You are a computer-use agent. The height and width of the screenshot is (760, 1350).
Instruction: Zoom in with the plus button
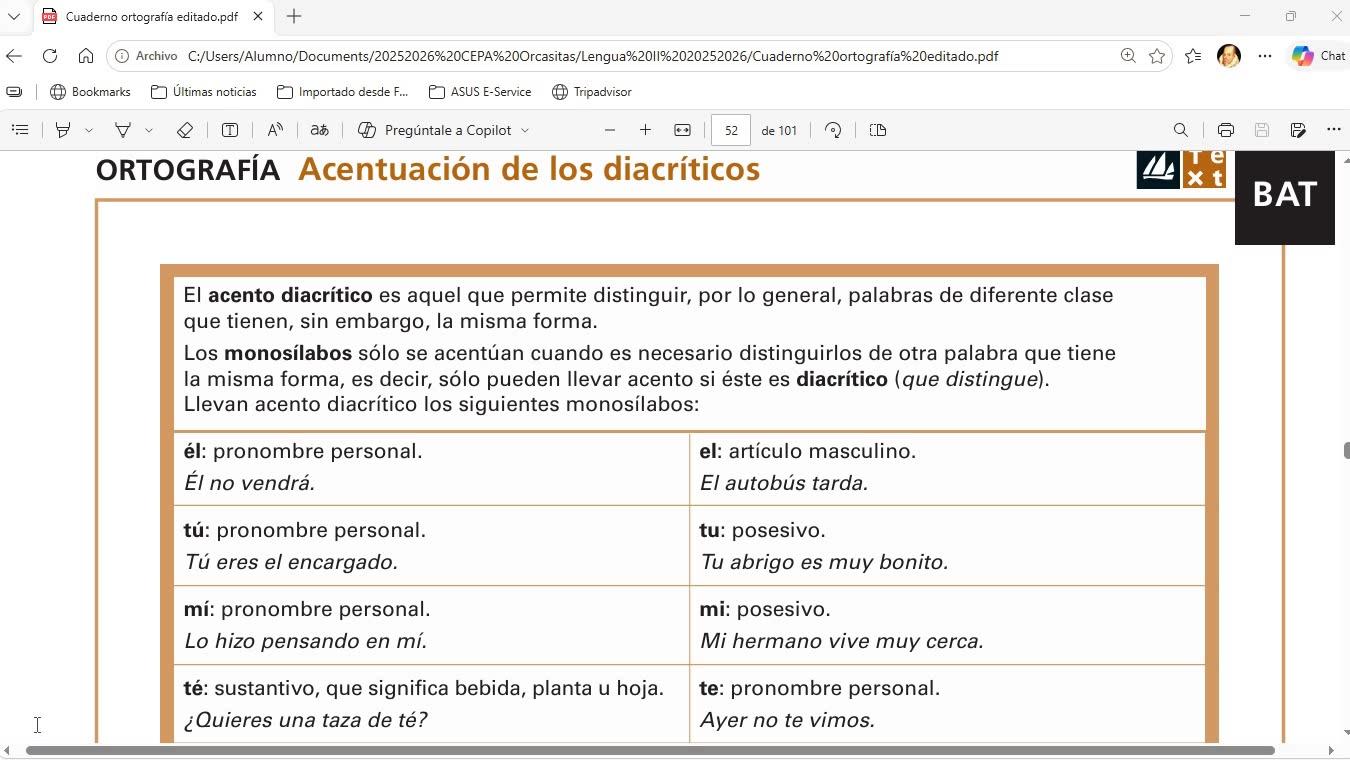646,130
